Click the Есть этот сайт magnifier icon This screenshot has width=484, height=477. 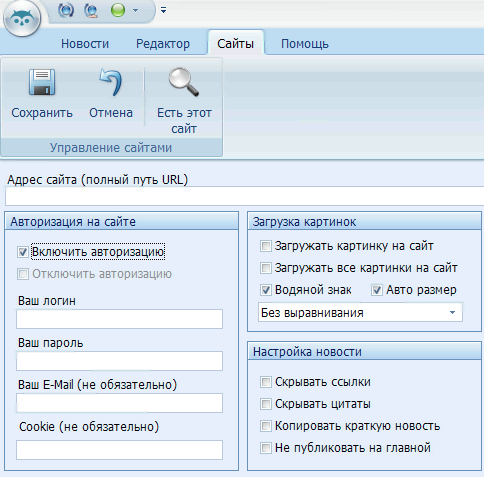coord(184,82)
